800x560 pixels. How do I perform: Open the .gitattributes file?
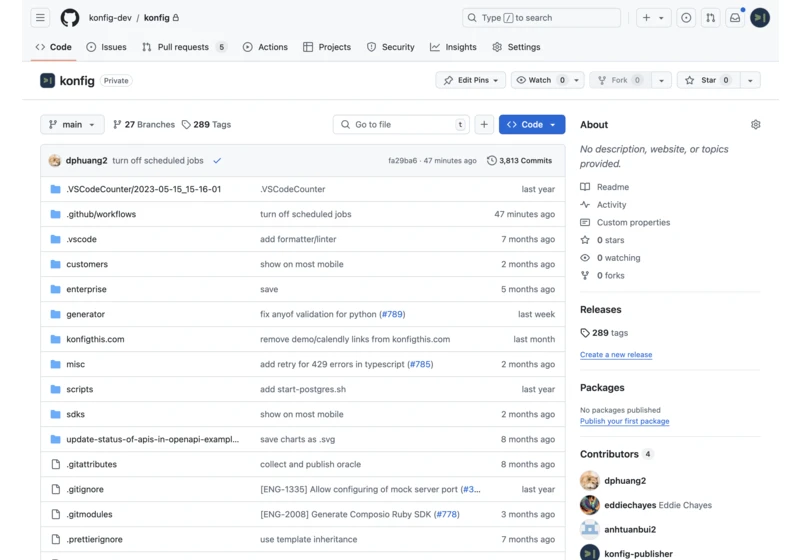(x=91, y=464)
